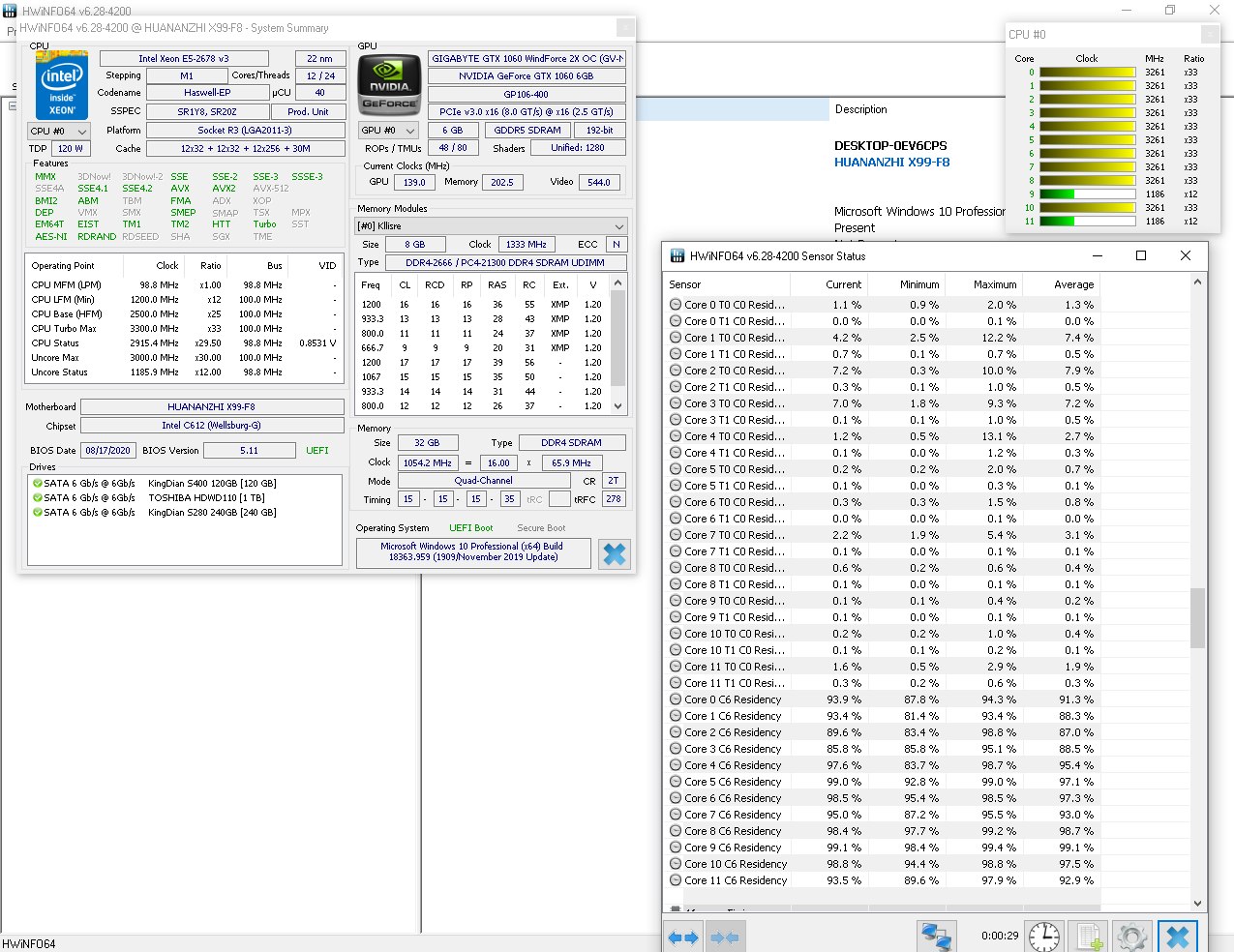Select the CPU Turbo Max operating point row

(x=184, y=329)
